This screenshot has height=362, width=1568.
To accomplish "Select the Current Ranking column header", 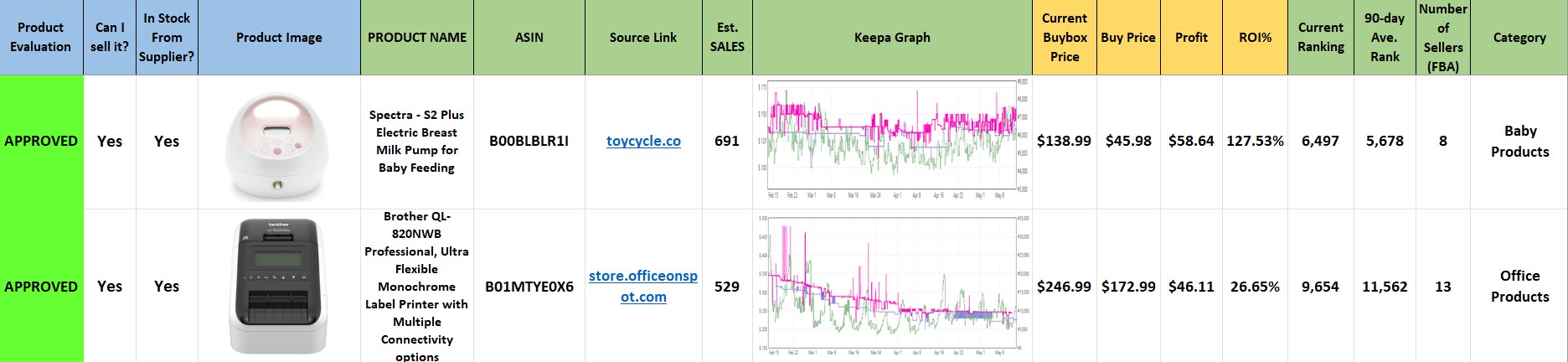I will coord(1321,38).
